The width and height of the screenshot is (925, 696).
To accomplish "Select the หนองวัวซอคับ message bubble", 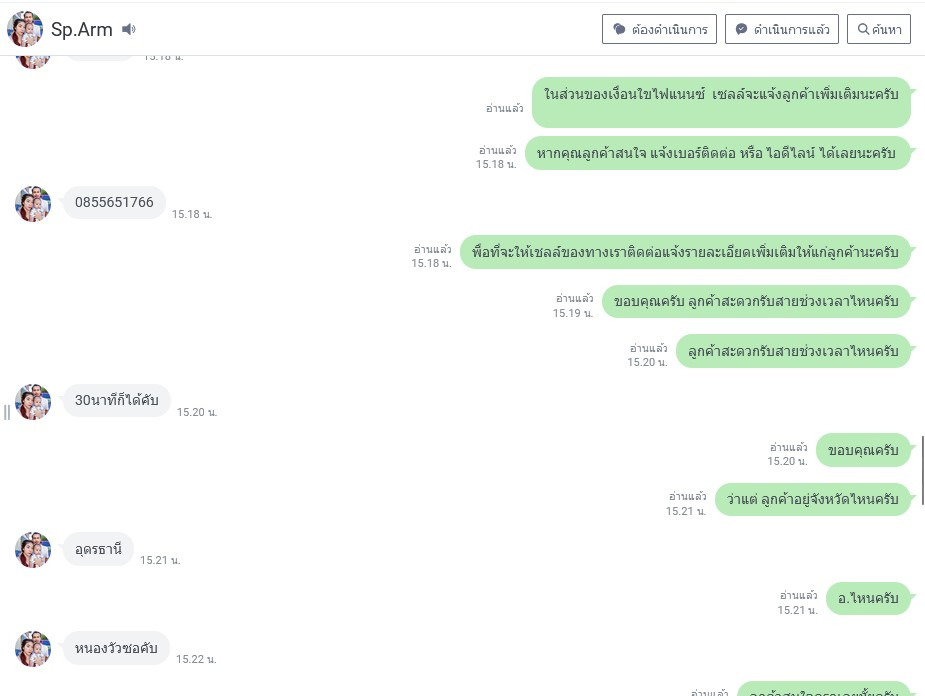I will tap(116, 648).
